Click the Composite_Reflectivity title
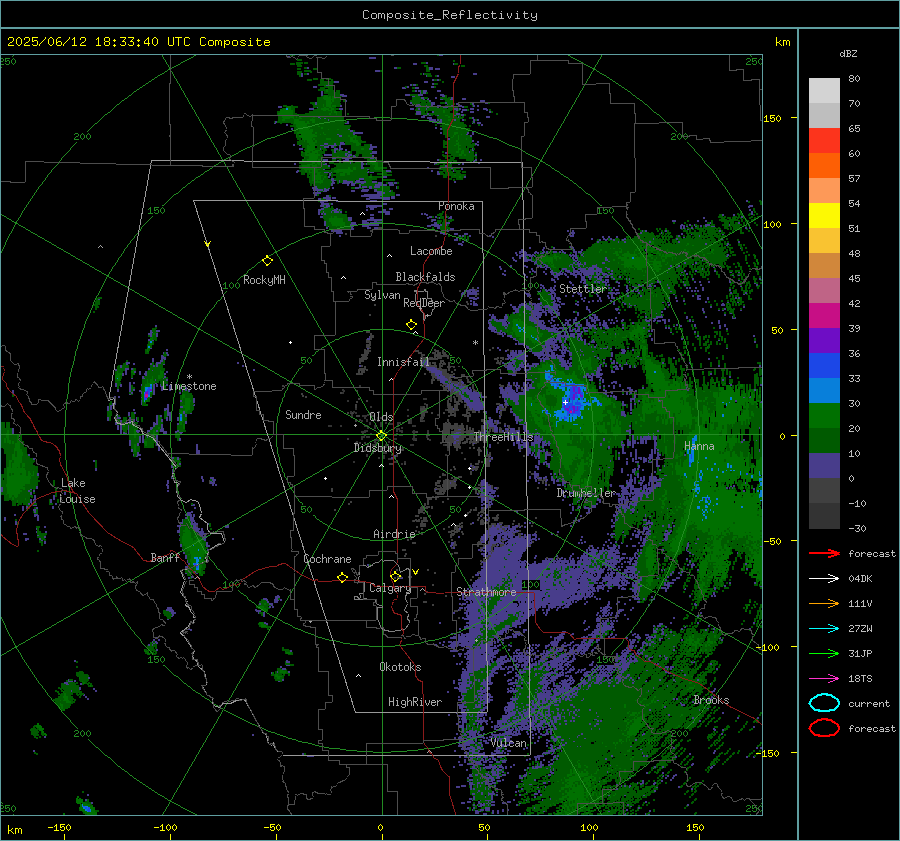 pyautogui.click(x=450, y=15)
